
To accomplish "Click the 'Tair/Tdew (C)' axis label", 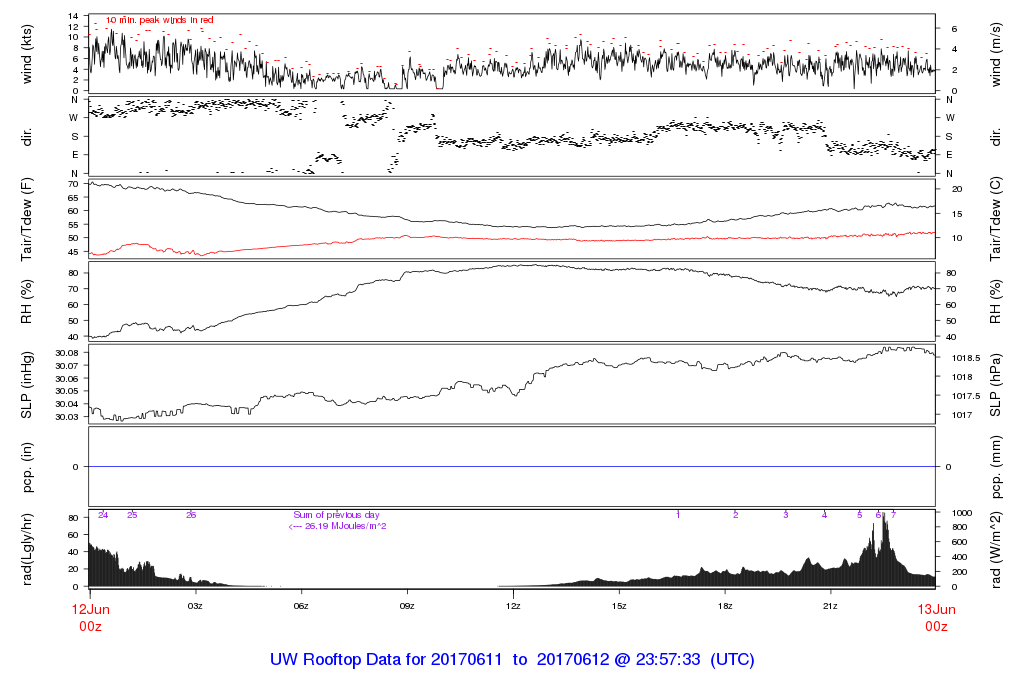I will coord(995,219).
